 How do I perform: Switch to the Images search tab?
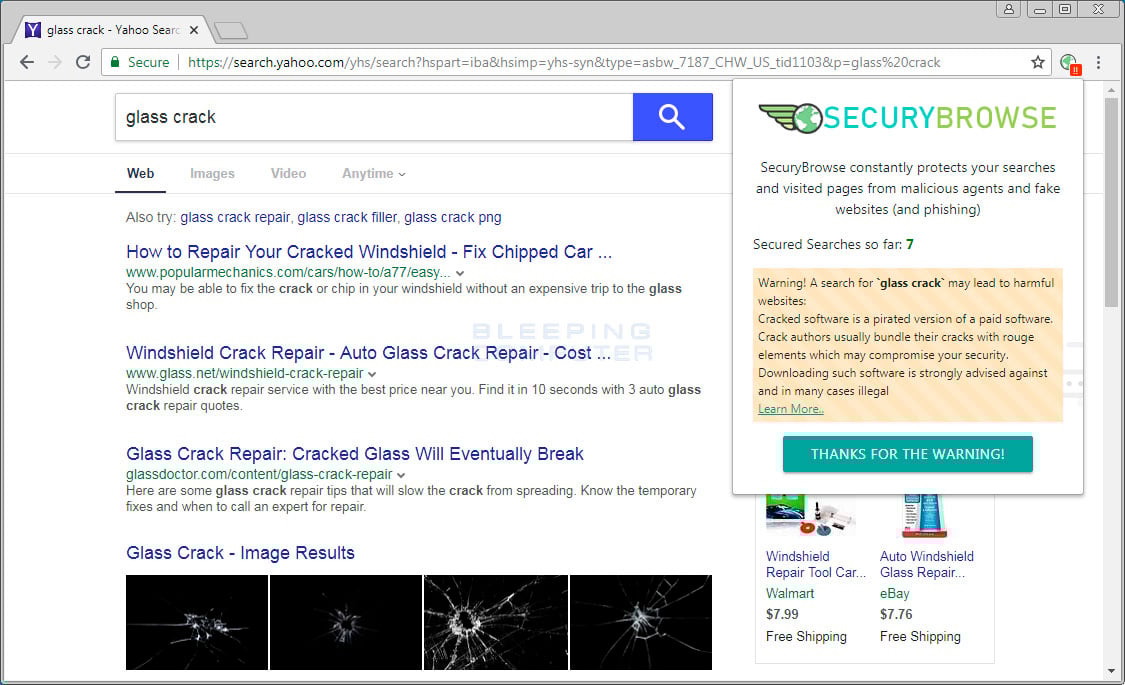212,174
